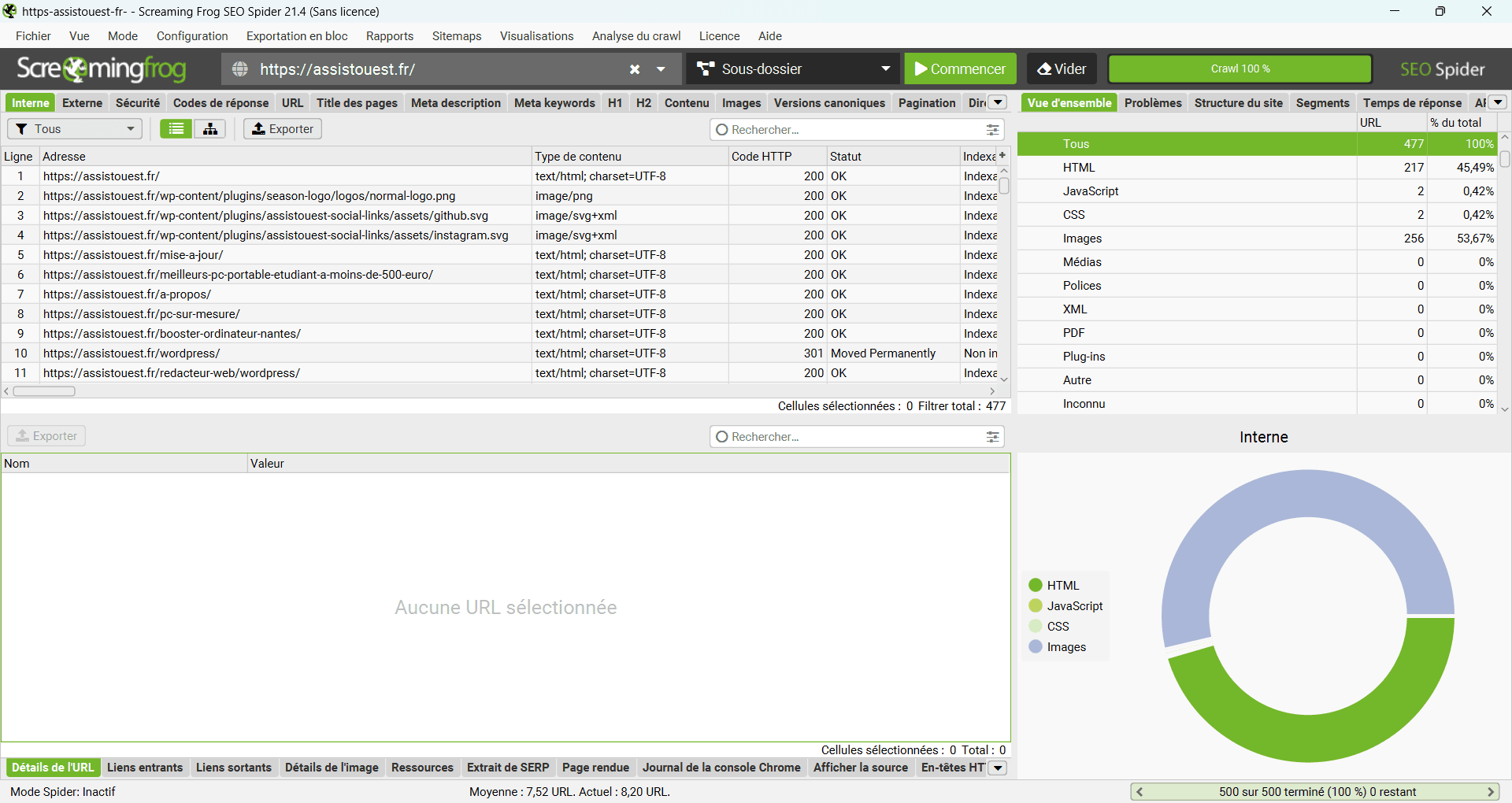Click the Vider eraser button
Image resolution: width=1512 pixels, height=803 pixels.
tap(1062, 69)
